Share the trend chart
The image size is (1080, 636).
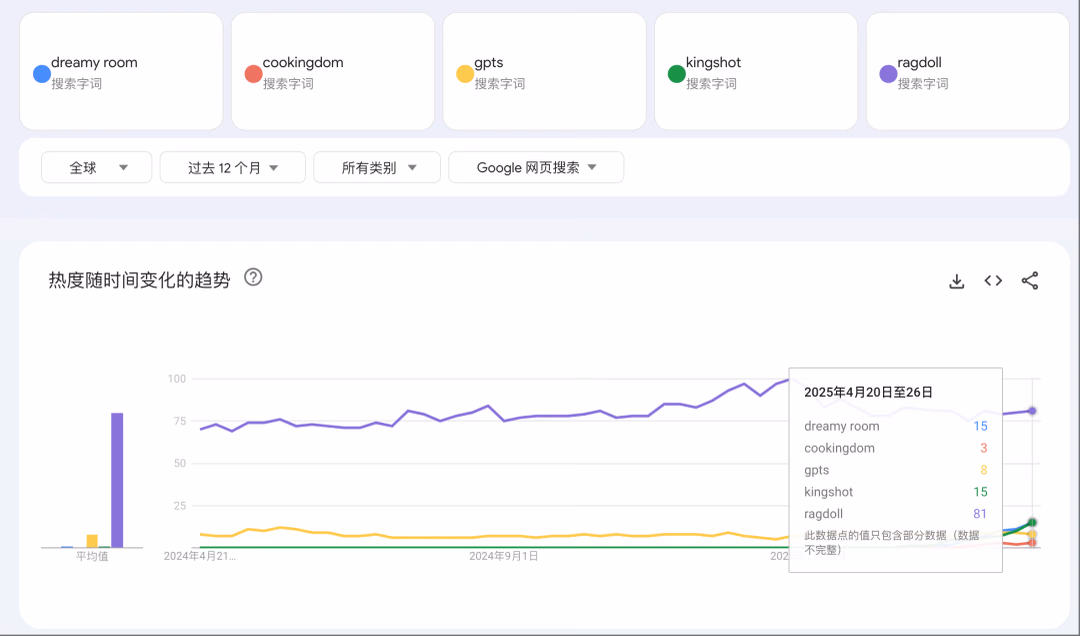click(1029, 280)
